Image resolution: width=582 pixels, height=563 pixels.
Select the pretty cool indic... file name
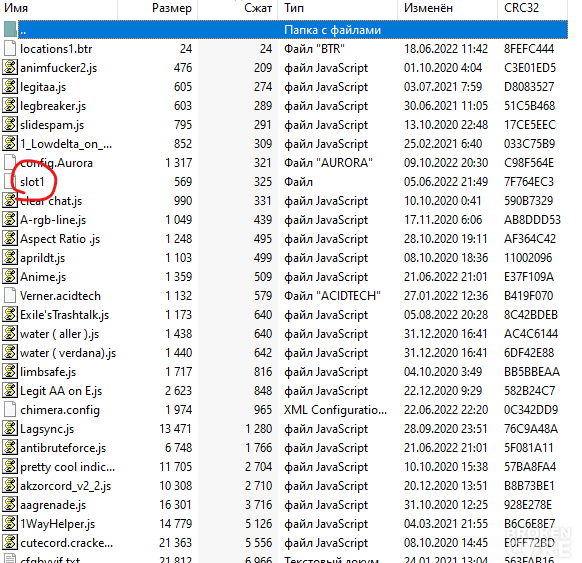click(x=68, y=467)
